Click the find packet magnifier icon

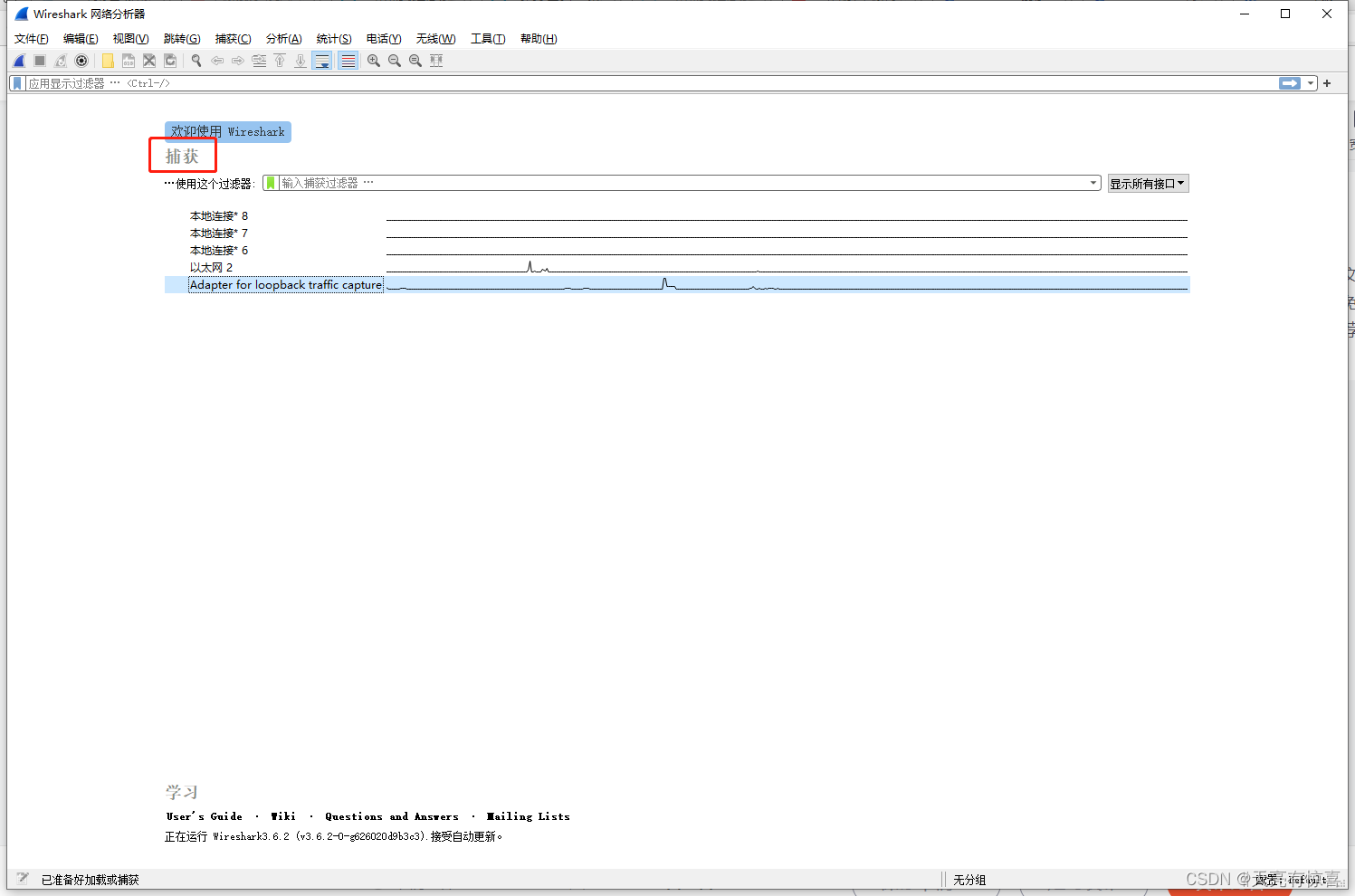click(x=196, y=61)
